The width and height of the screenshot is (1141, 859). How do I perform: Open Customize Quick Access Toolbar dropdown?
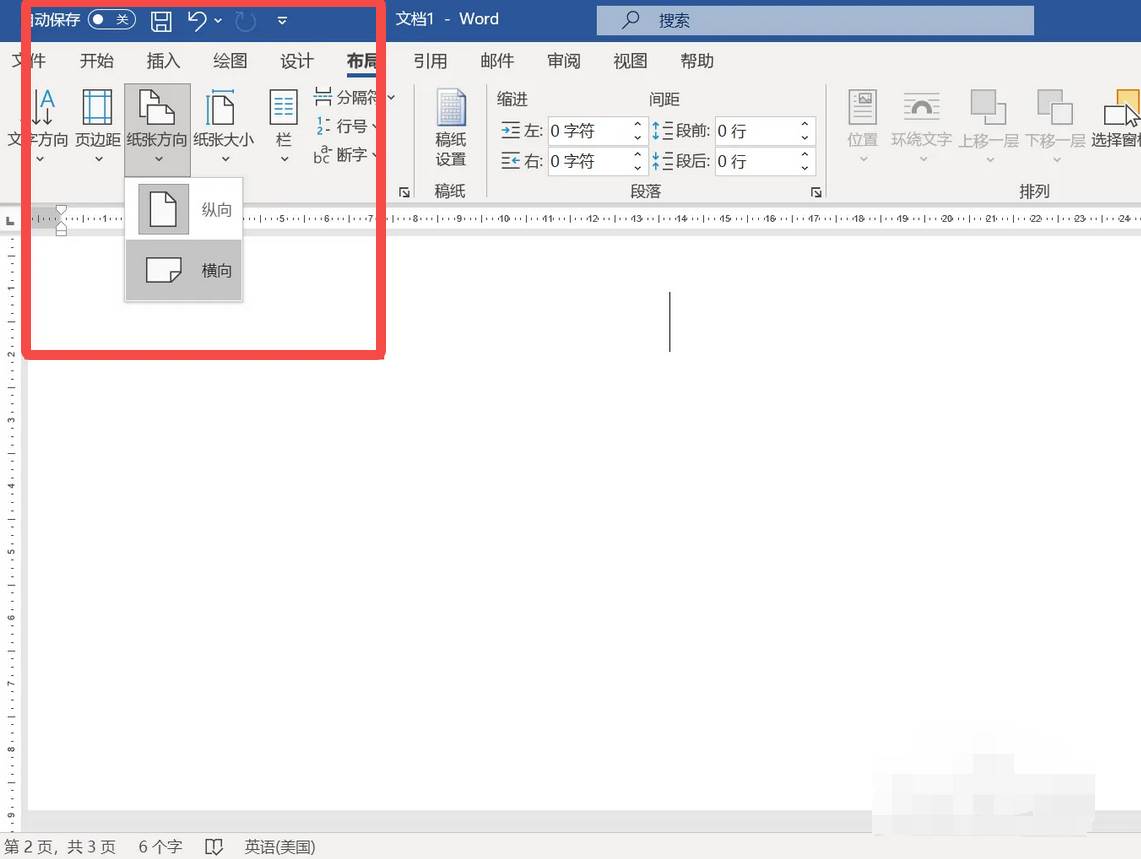click(x=282, y=21)
